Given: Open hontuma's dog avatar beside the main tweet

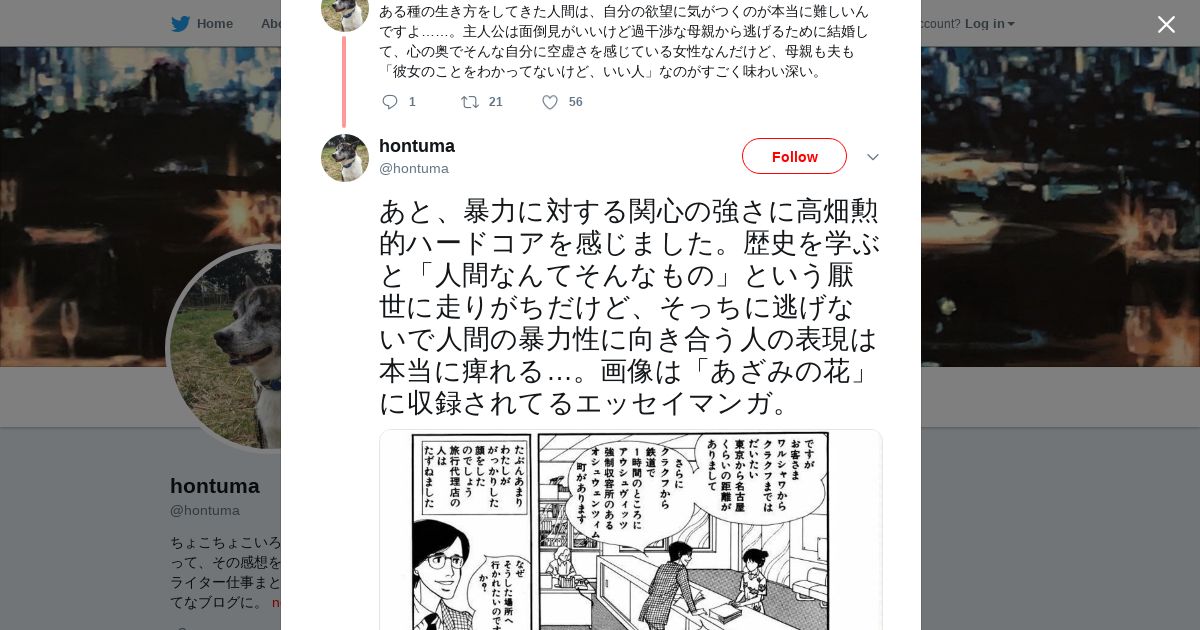Looking at the screenshot, I should tap(345, 158).
